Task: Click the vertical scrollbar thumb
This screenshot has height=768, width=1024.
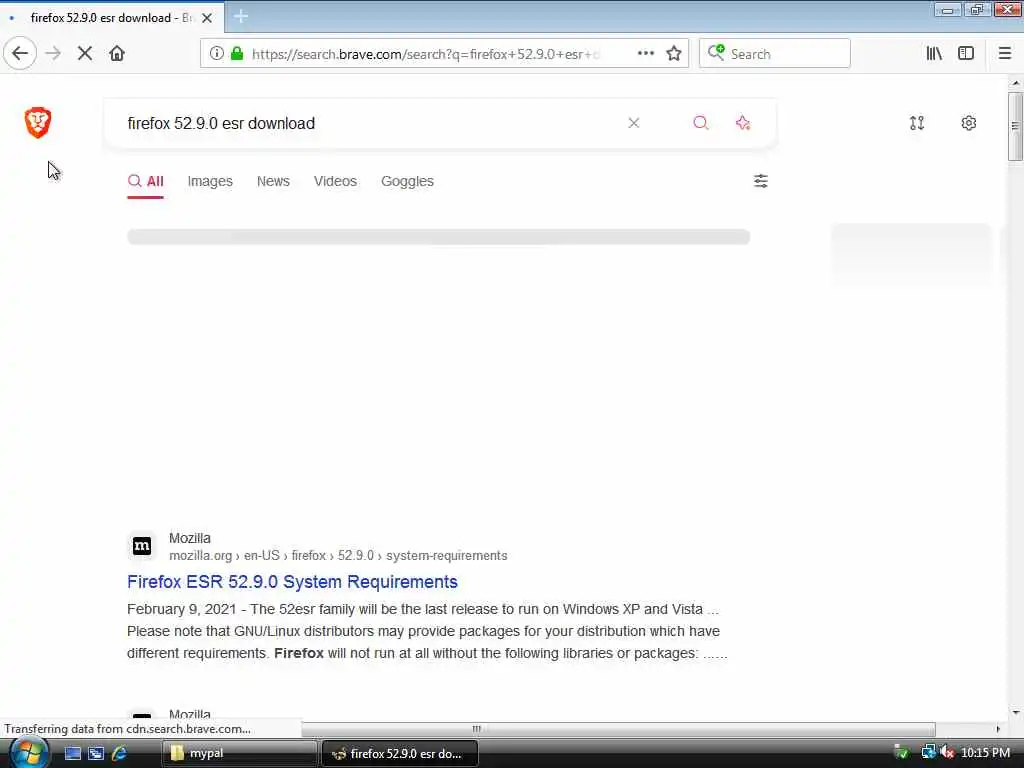Action: [1015, 127]
